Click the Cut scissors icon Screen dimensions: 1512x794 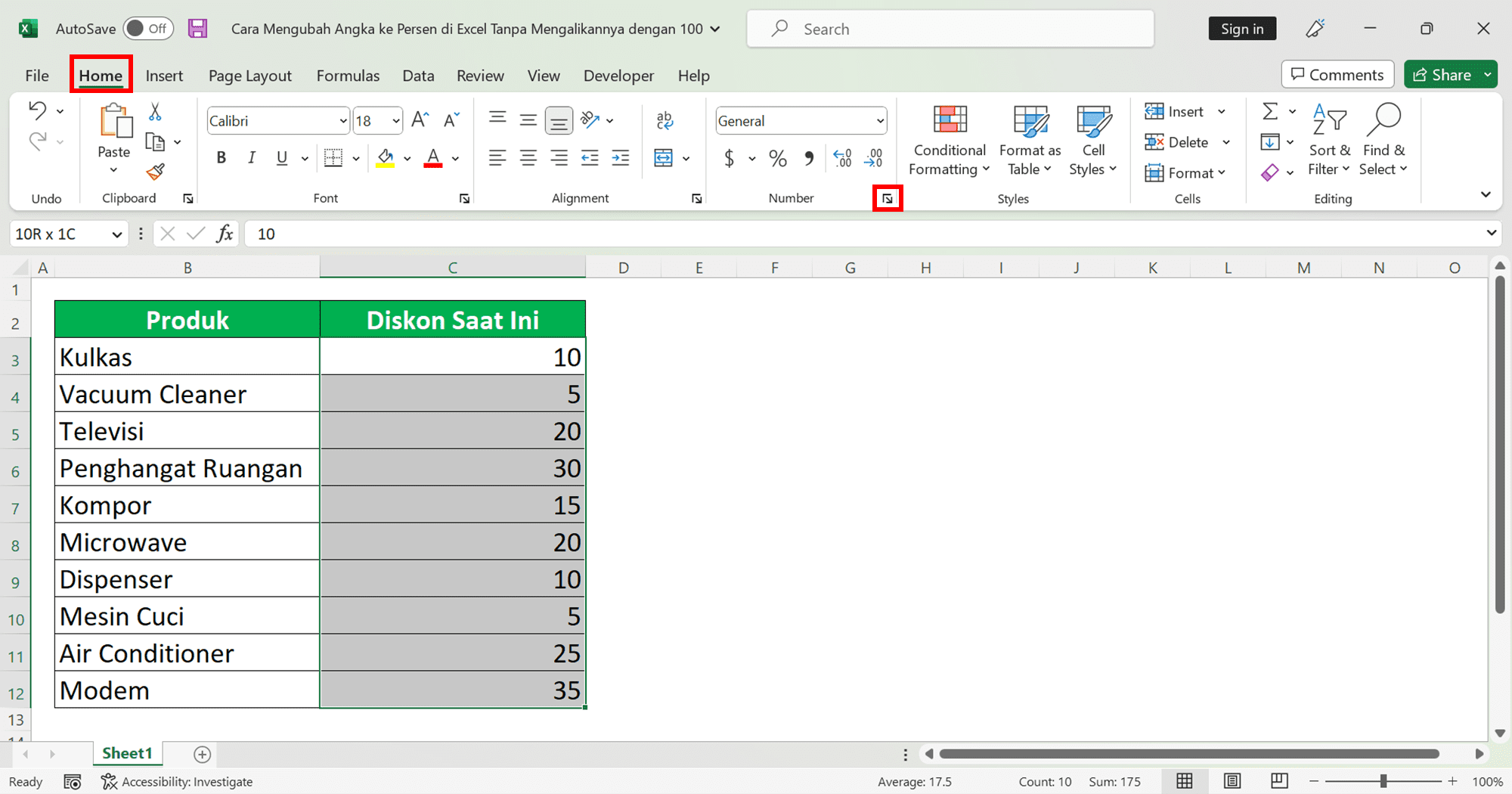coord(155,112)
